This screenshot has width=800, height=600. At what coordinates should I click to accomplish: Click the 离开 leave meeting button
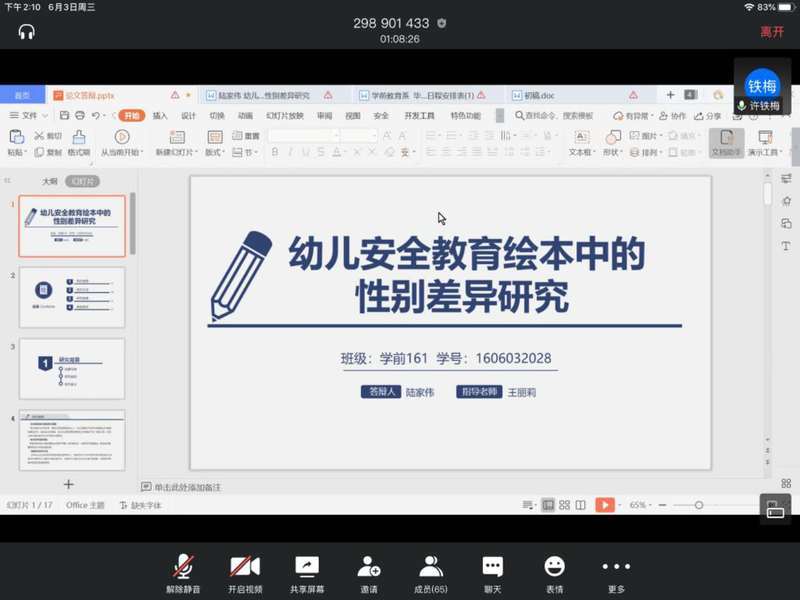(771, 32)
